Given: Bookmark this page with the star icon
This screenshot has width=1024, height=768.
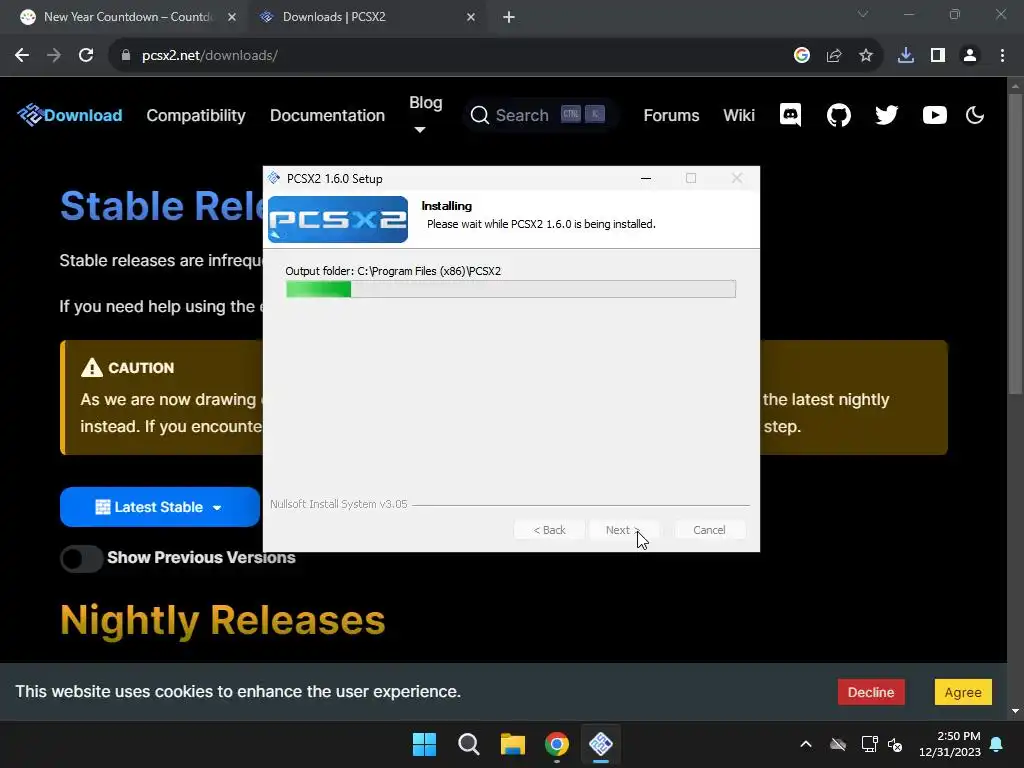Looking at the screenshot, I should click(865, 56).
